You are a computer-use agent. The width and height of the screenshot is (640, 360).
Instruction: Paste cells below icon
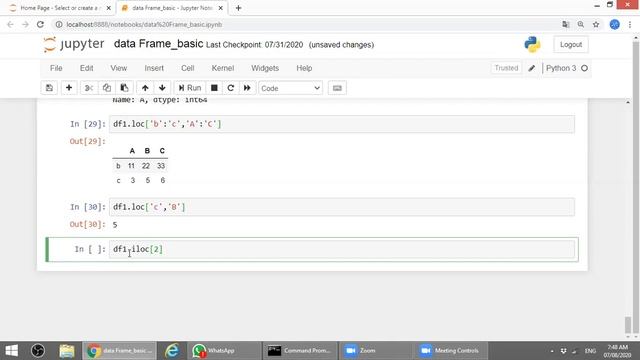tap(124, 88)
